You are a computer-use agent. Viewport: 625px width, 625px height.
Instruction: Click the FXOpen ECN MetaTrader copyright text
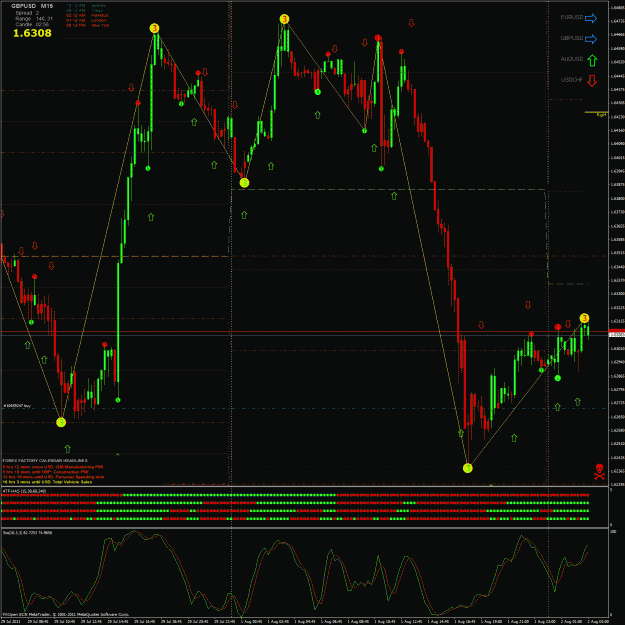67,615
